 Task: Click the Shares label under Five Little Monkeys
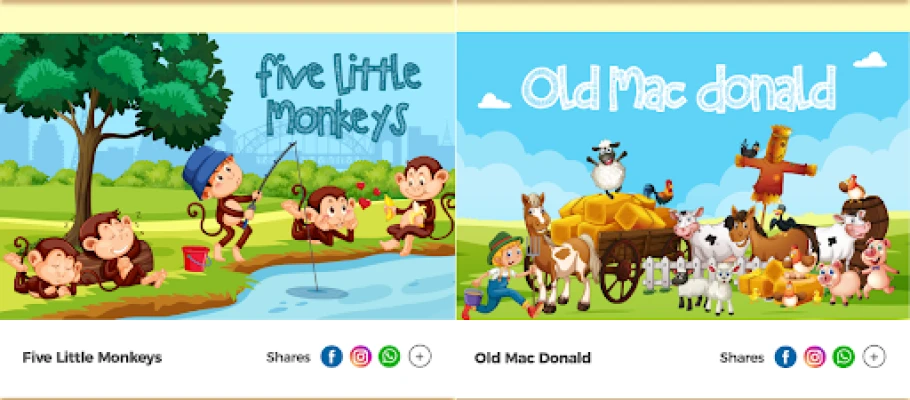(288, 358)
